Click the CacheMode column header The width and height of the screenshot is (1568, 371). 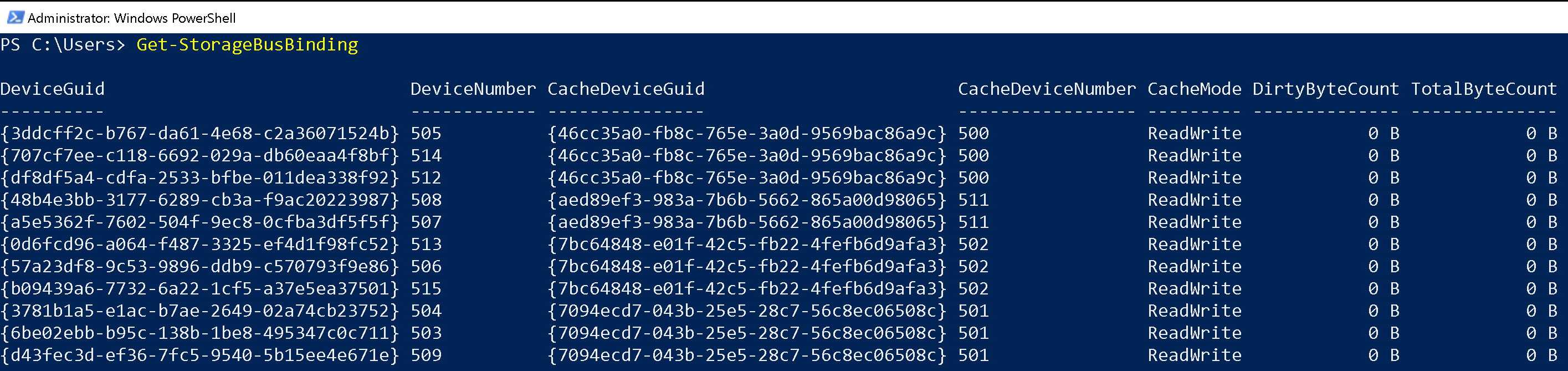(x=1193, y=89)
